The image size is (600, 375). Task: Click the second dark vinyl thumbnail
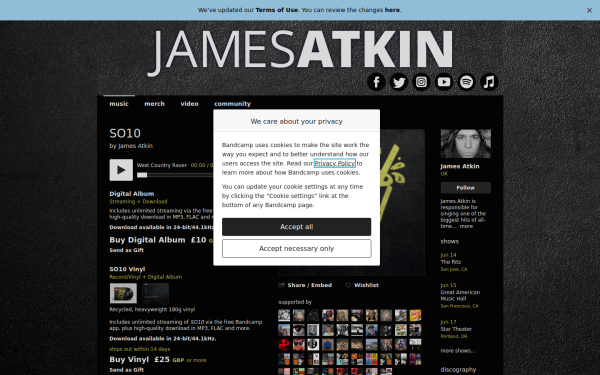155,293
